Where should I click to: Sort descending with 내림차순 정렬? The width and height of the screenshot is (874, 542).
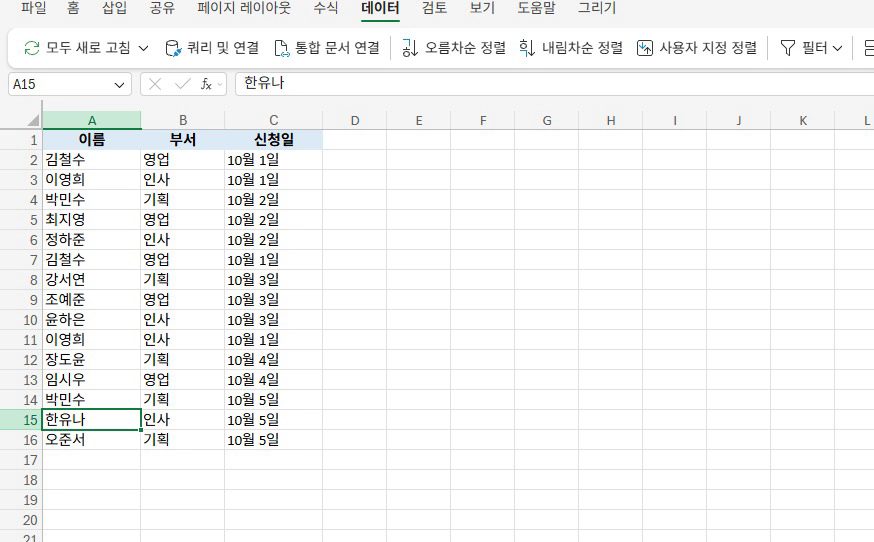tap(571, 48)
